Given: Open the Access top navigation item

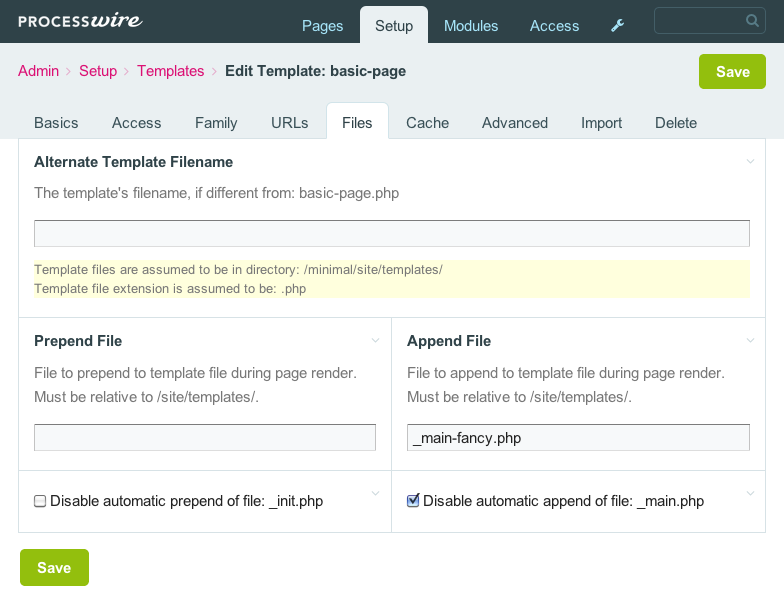Looking at the screenshot, I should pyautogui.click(x=554, y=26).
